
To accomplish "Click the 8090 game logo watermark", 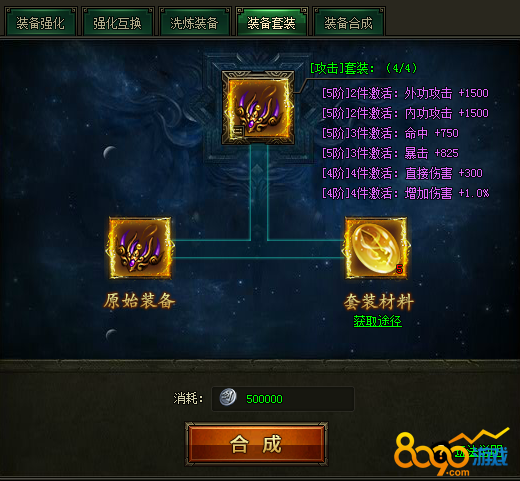I will (451, 453).
